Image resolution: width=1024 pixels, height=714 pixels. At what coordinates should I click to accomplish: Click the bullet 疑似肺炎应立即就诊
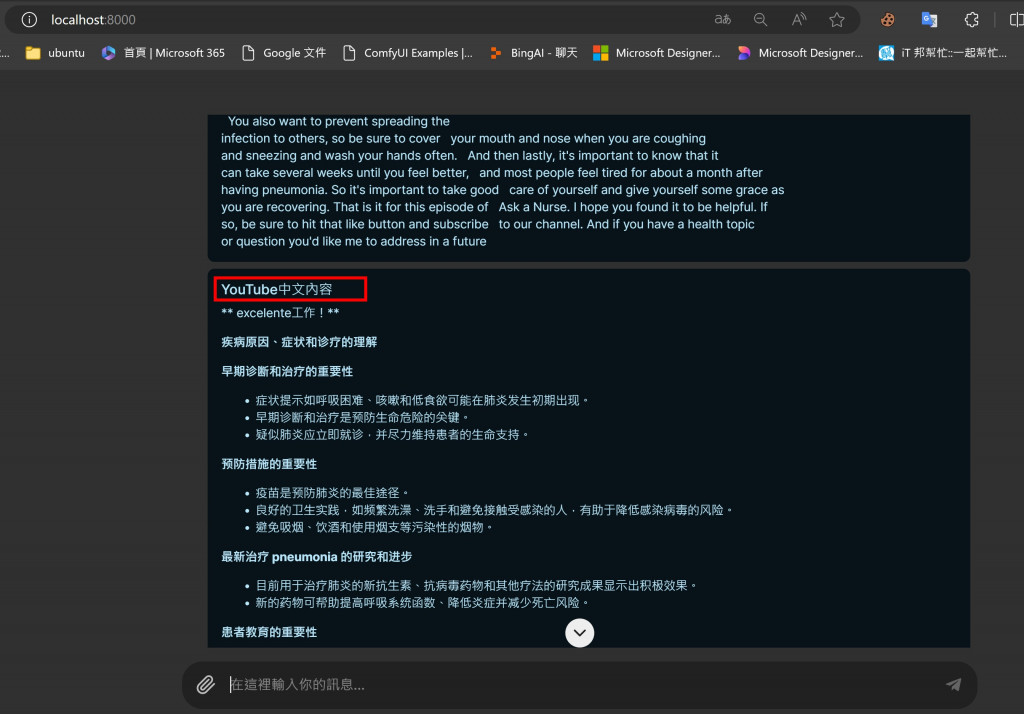(x=392, y=434)
